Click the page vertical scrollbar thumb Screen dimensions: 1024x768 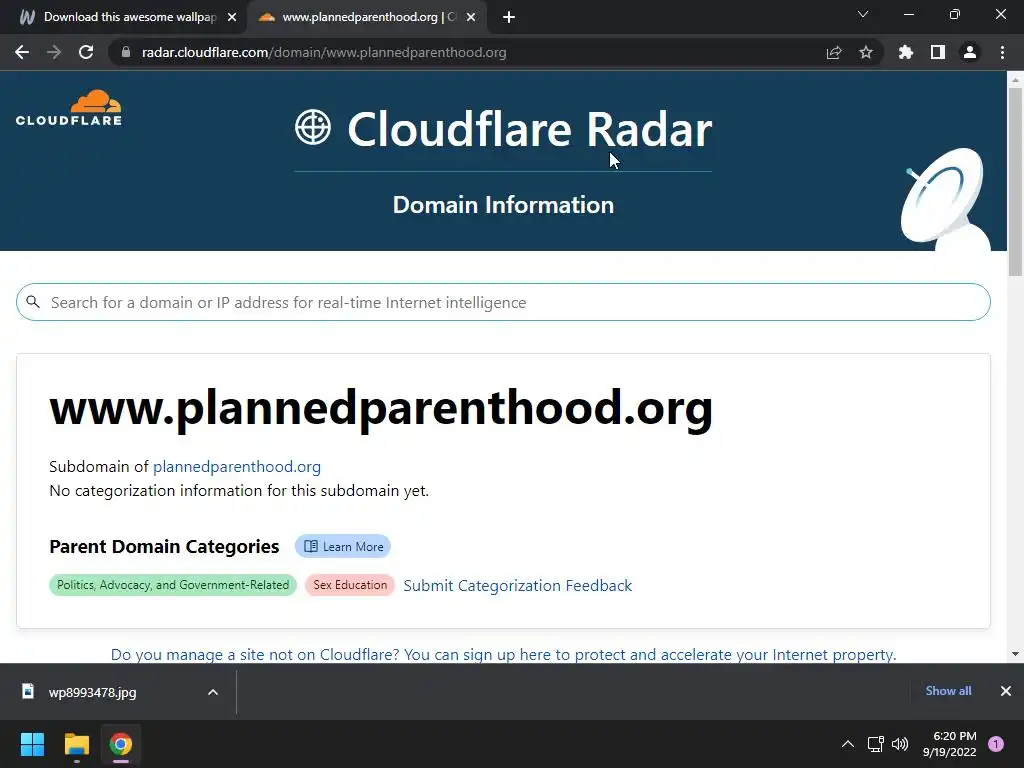pos(1015,182)
